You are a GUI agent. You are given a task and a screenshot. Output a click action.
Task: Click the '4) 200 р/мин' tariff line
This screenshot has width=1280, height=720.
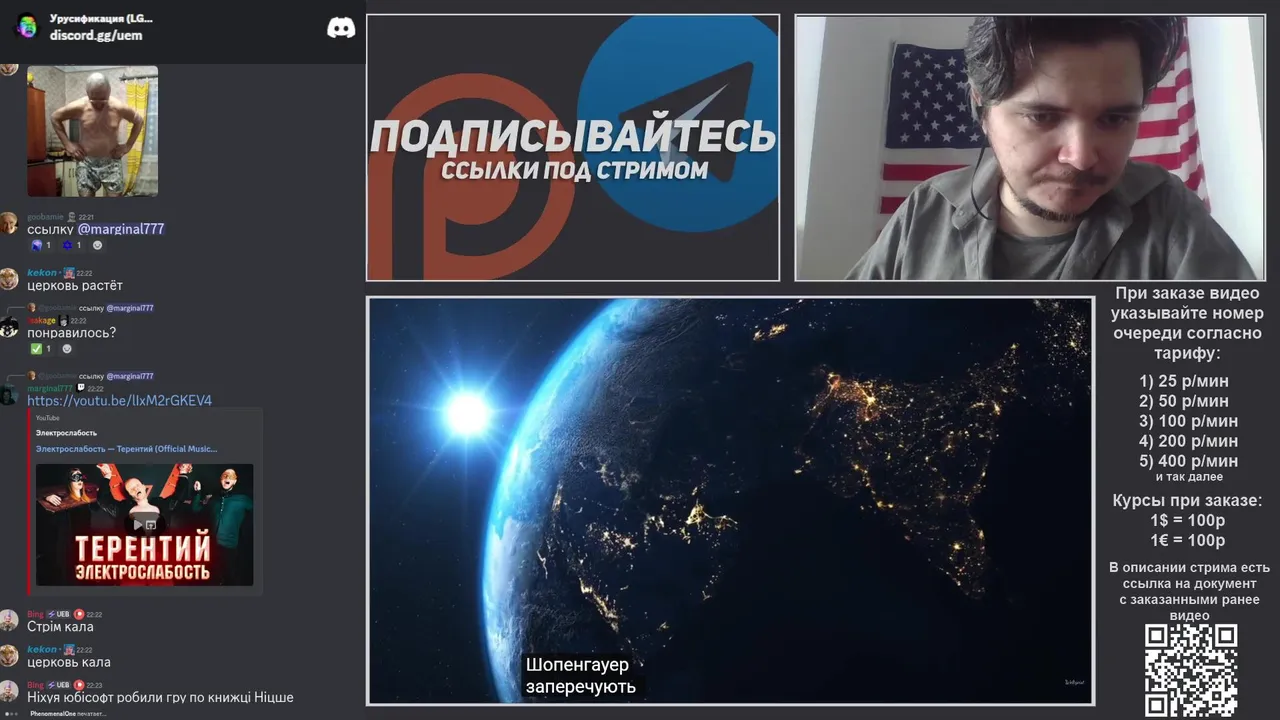1188,441
